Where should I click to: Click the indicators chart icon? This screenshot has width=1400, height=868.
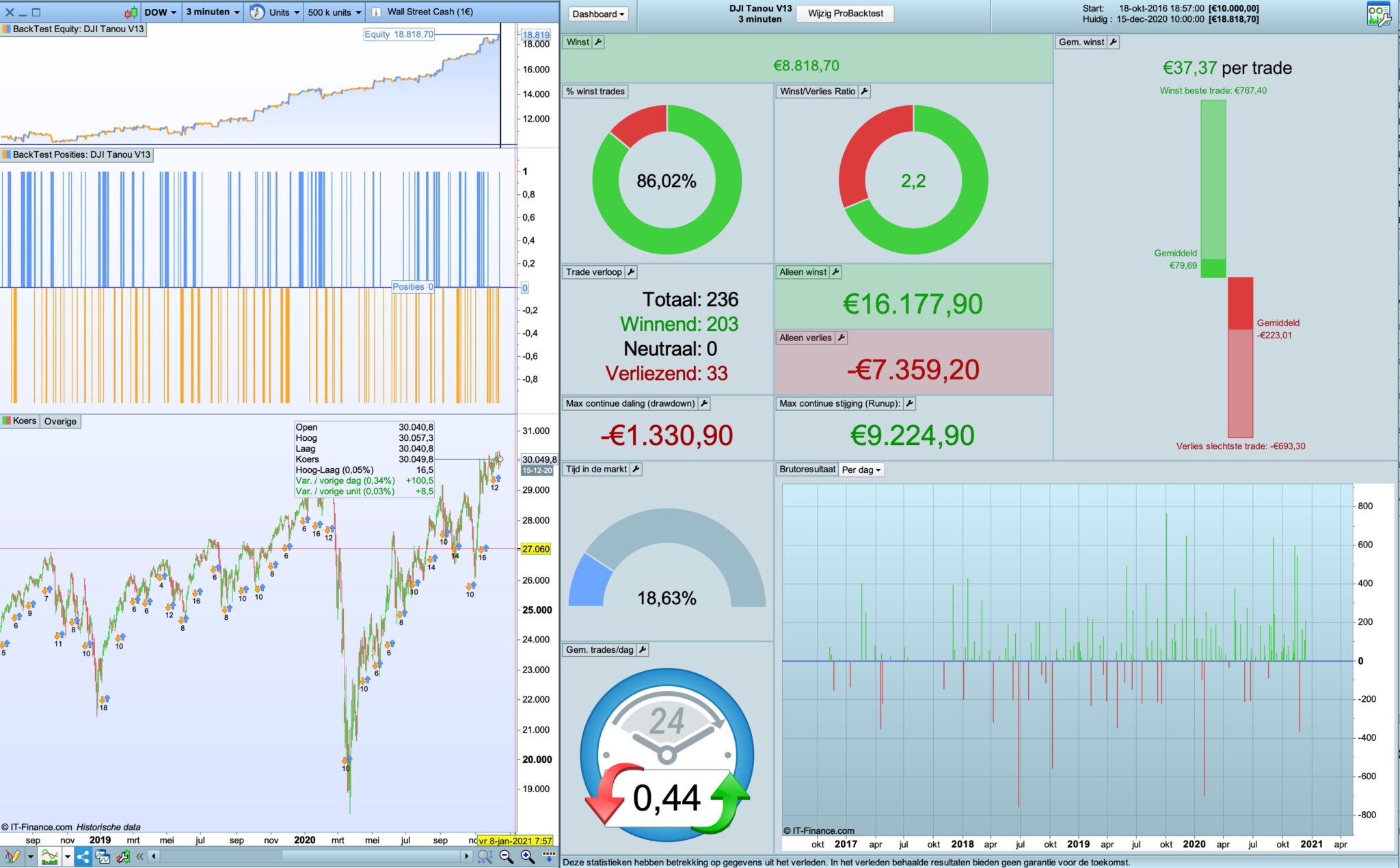click(49, 856)
